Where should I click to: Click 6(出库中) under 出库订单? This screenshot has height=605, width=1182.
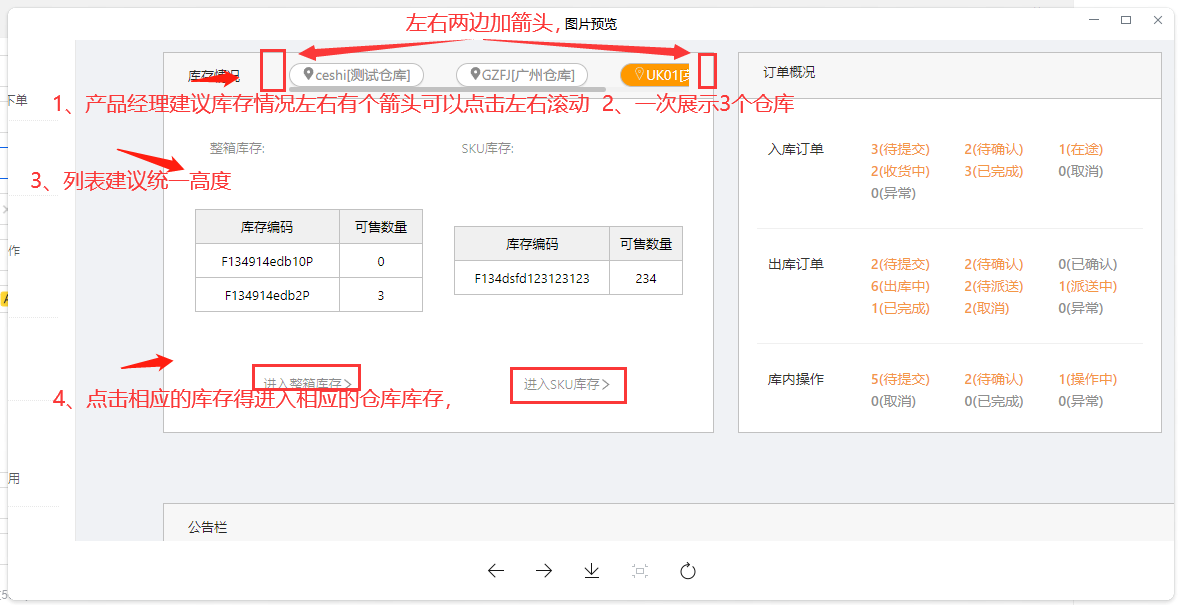tap(900, 287)
